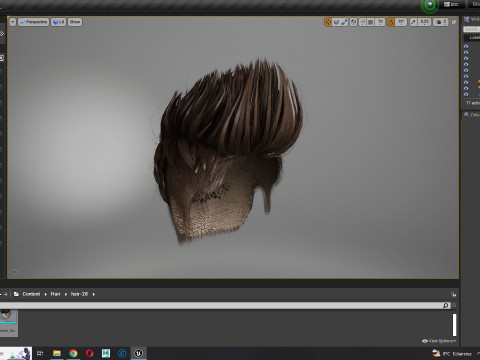Screen dimensions: 480x360
Task: Expand subfolder arrow after Content breadcrumb
Action: [46, 294]
